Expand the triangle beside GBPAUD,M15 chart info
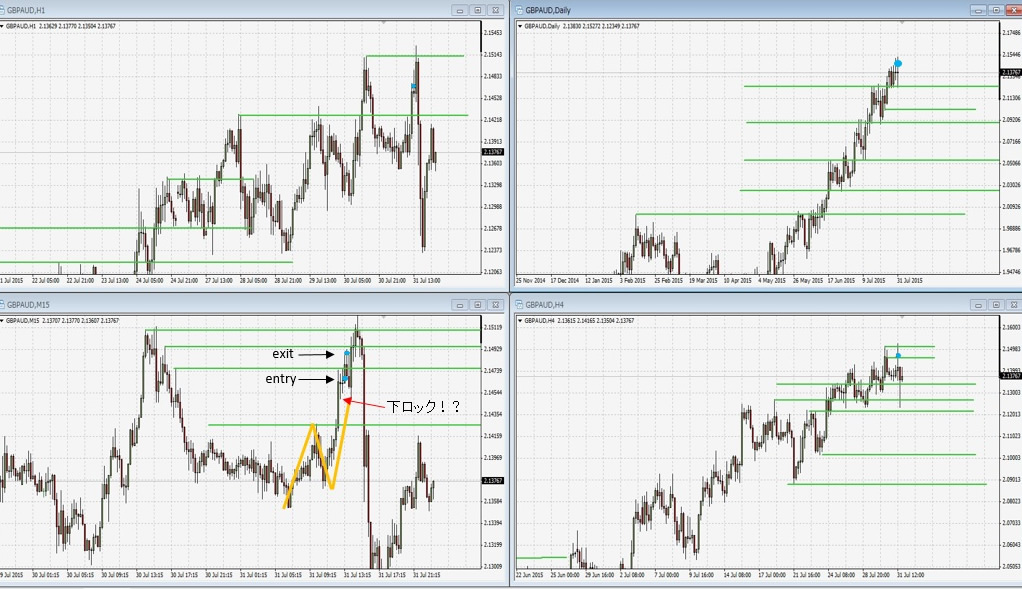Screen dimensions: 1022x589 (3, 320)
